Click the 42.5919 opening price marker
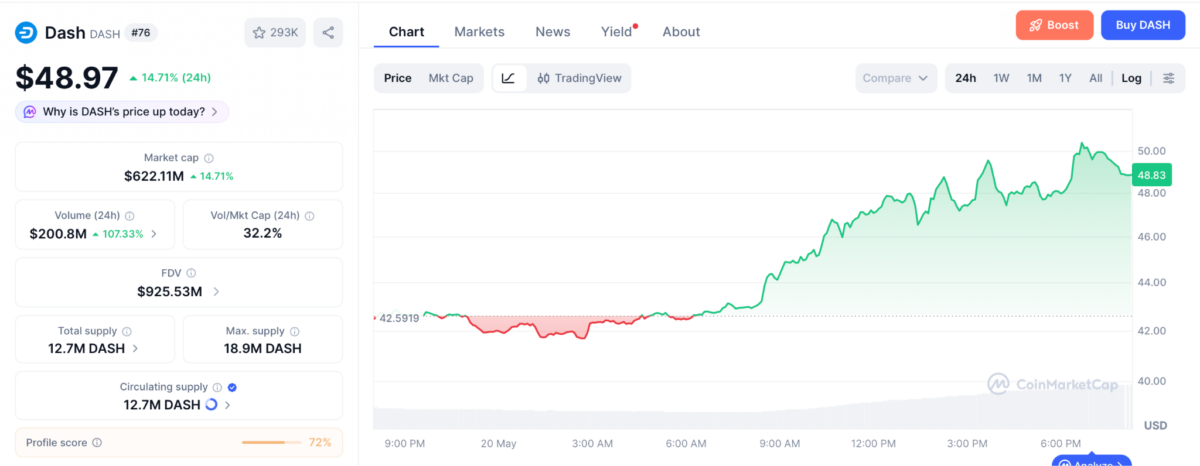Image resolution: width=1200 pixels, height=466 pixels. pos(397,317)
